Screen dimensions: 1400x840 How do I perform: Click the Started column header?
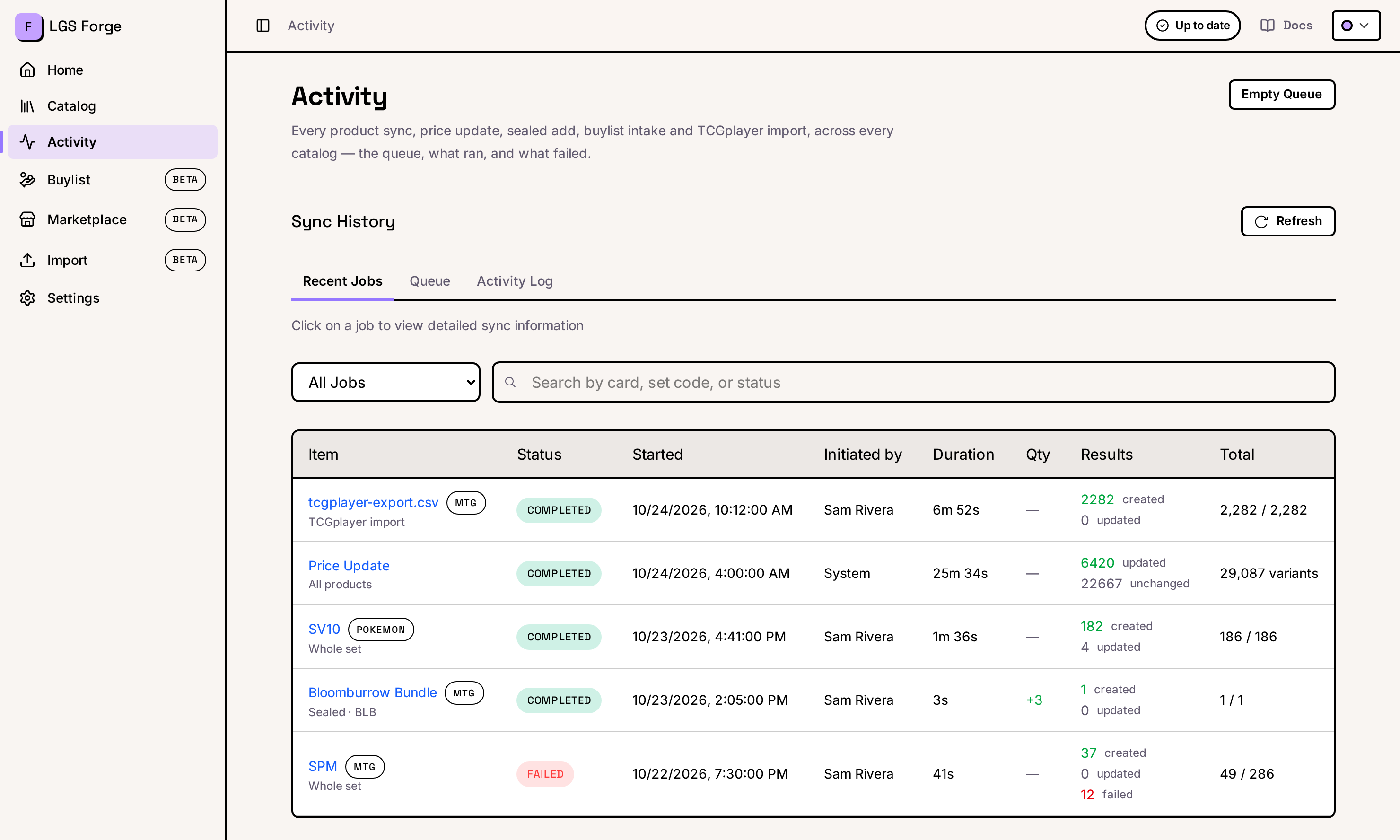coord(657,455)
